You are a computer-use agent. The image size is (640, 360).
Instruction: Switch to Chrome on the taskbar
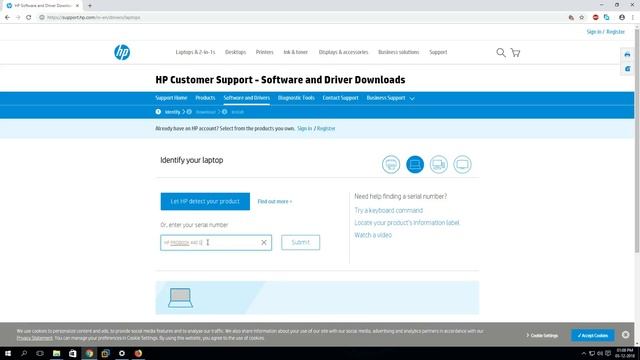click(x=89, y=353)
